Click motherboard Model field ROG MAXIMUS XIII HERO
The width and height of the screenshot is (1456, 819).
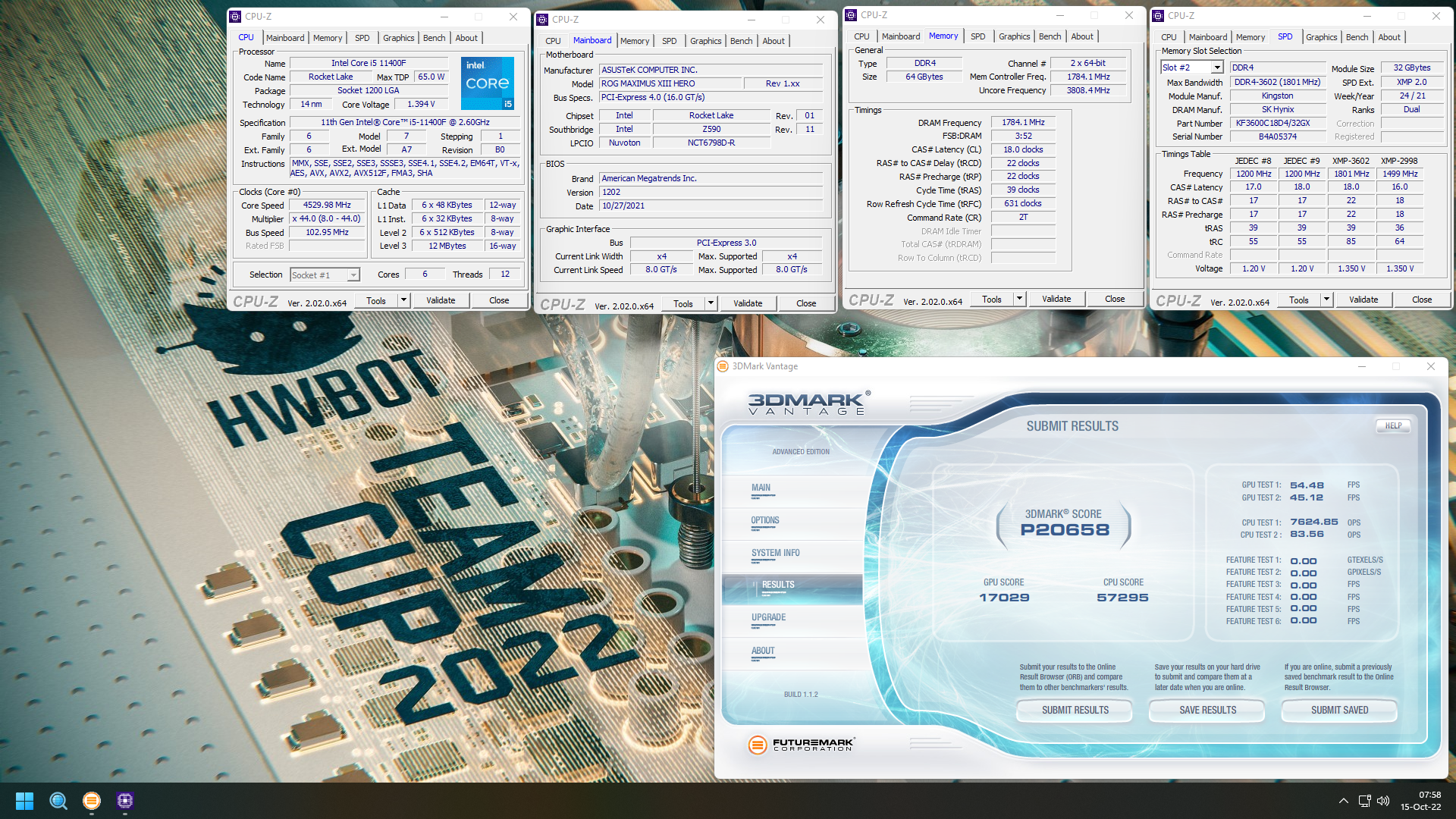669,84
